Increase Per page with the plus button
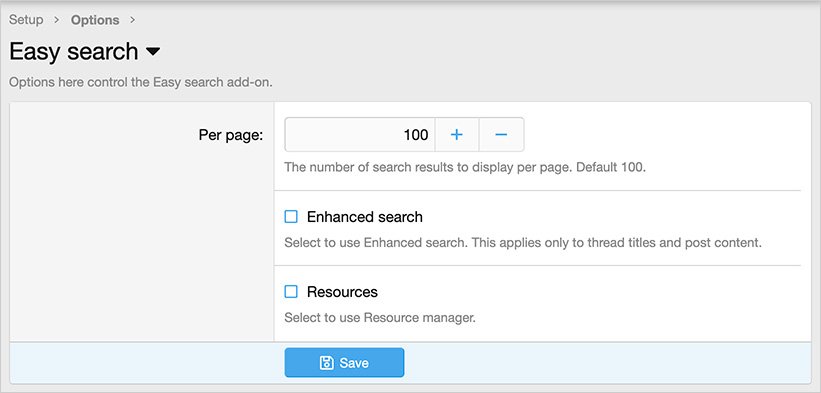821x393 pixels. point(457,135)
